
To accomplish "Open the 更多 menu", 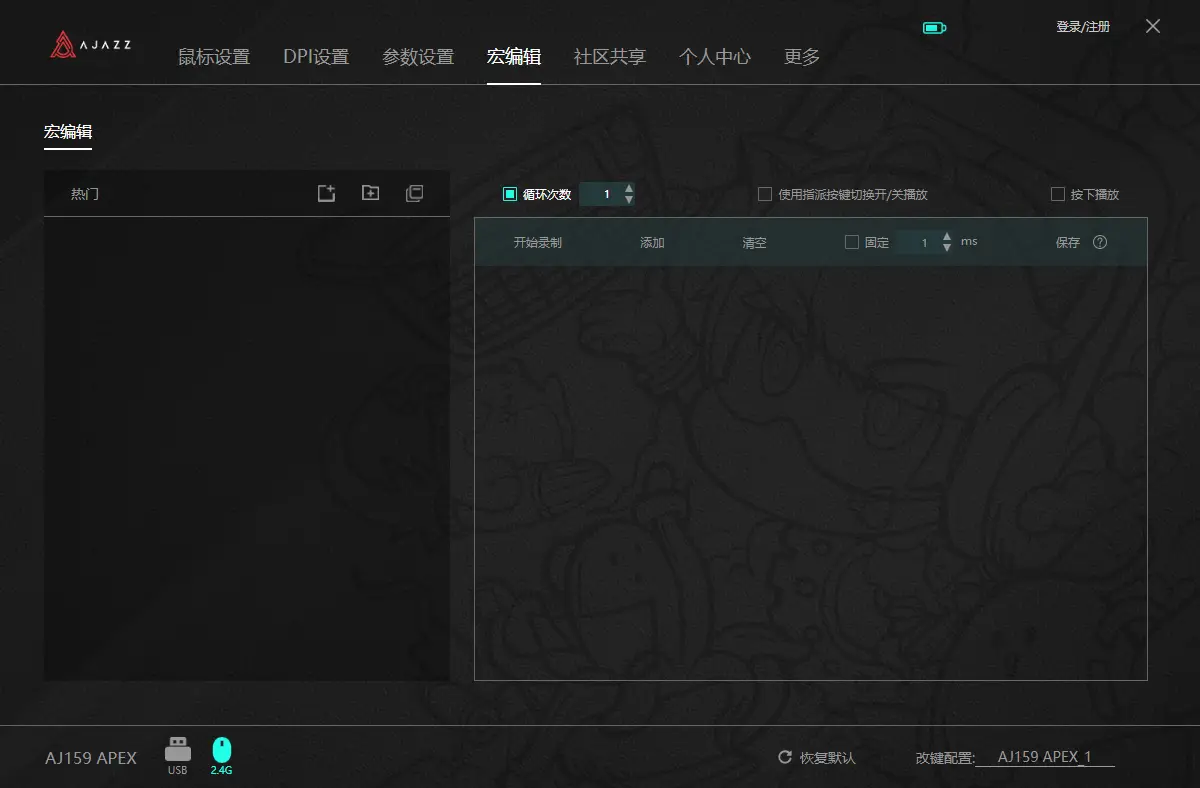I will tap(802, 57).
